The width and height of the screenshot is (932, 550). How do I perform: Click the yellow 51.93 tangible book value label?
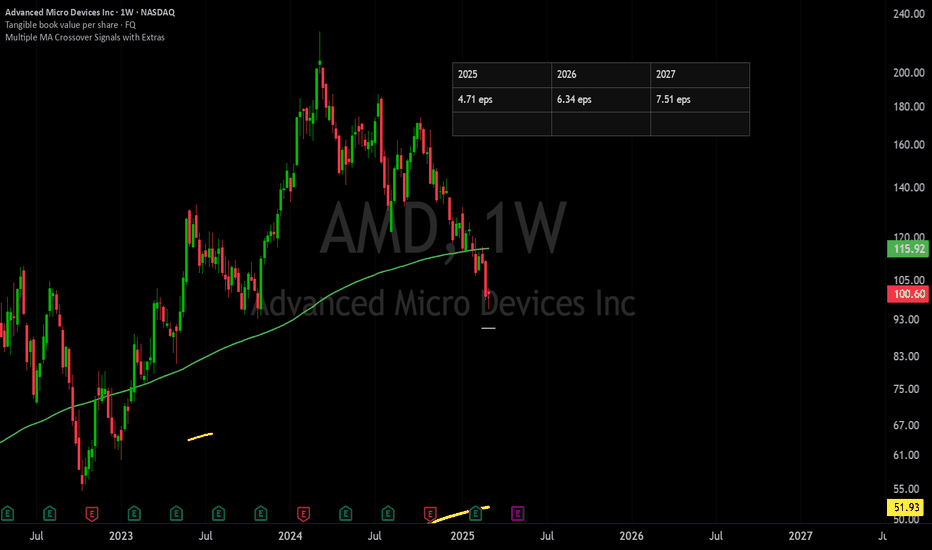(x=906, y=507)
